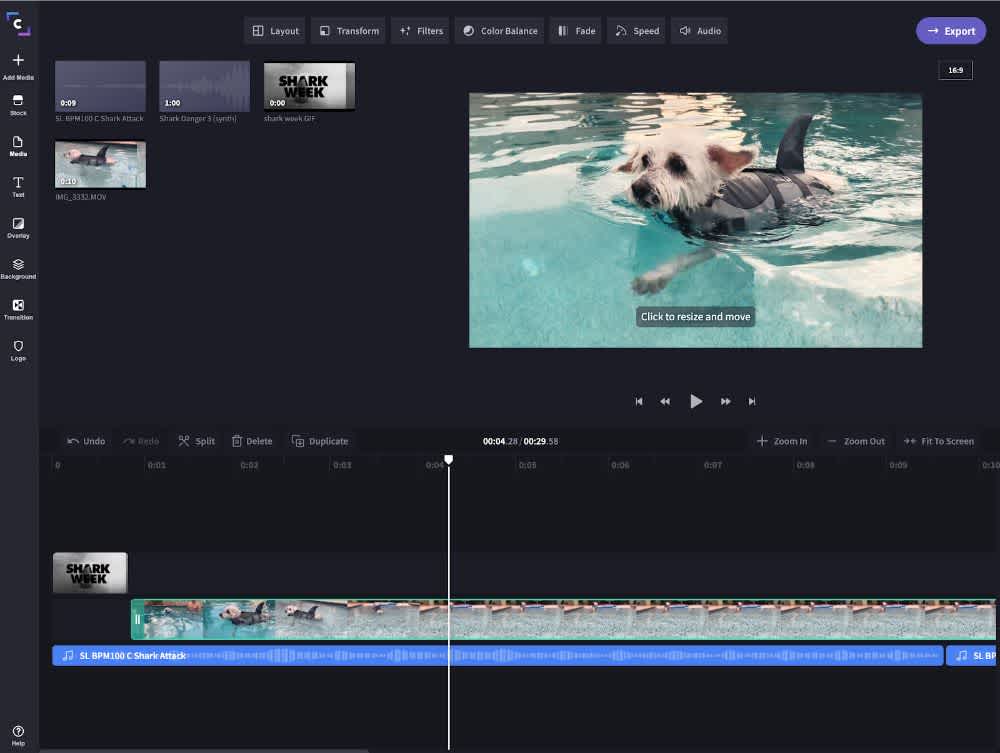Click the timeline playhead marker
Viewport: 1000px width, 753px height.
(448, 460)
